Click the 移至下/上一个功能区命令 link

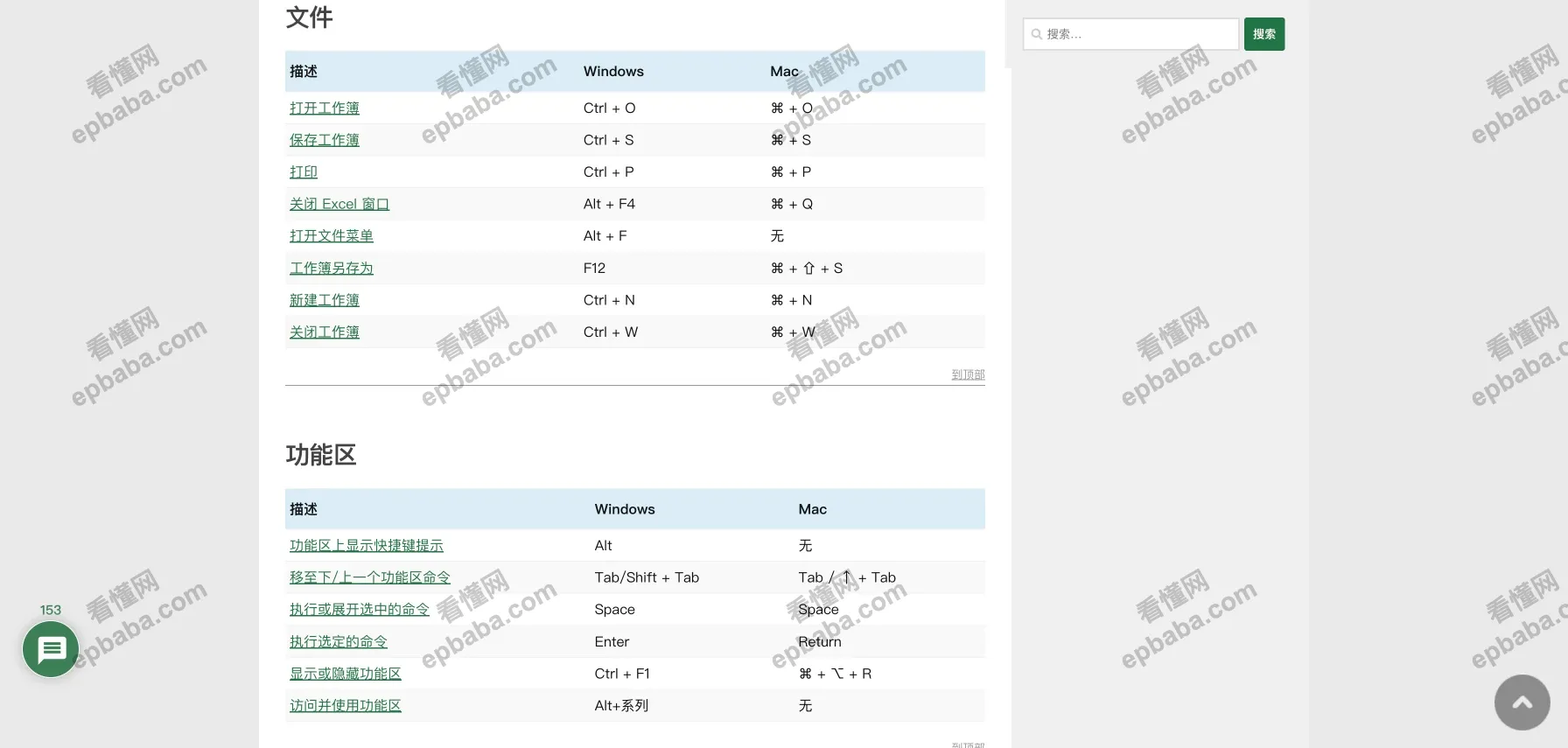tap(369, 577)
